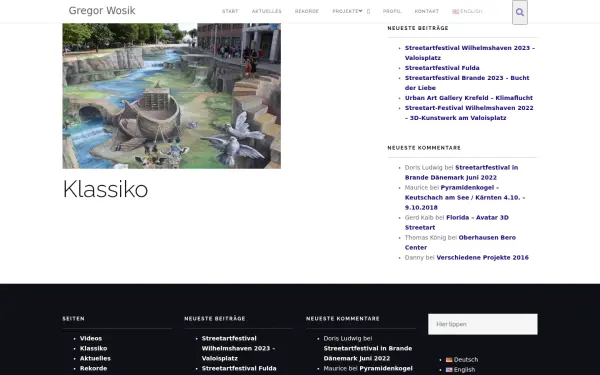
Task: Click the 3D street art ark image
Action: [171, 96]
